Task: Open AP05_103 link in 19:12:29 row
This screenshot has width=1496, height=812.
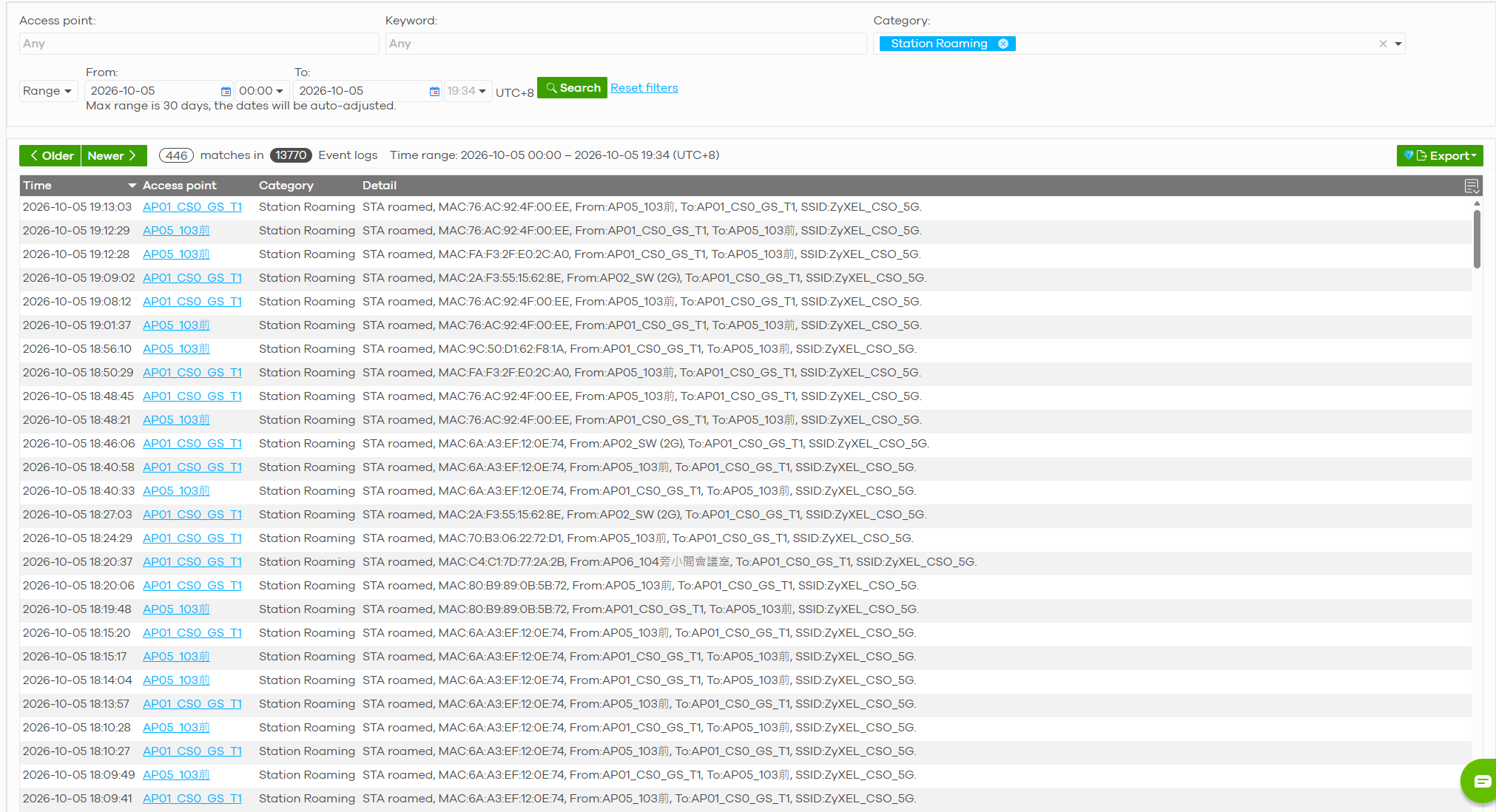Action: pos(176,231)
